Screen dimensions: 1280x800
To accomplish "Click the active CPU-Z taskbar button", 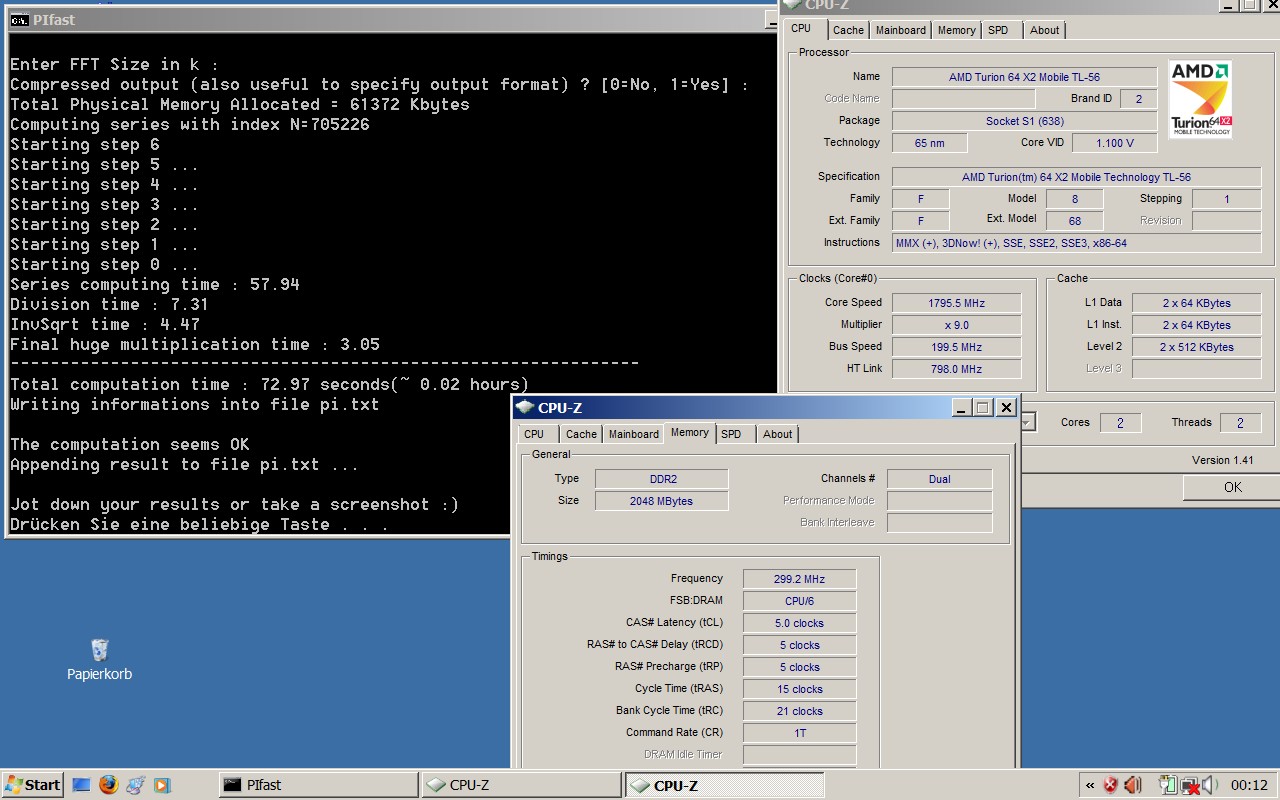I will (725, 785).
